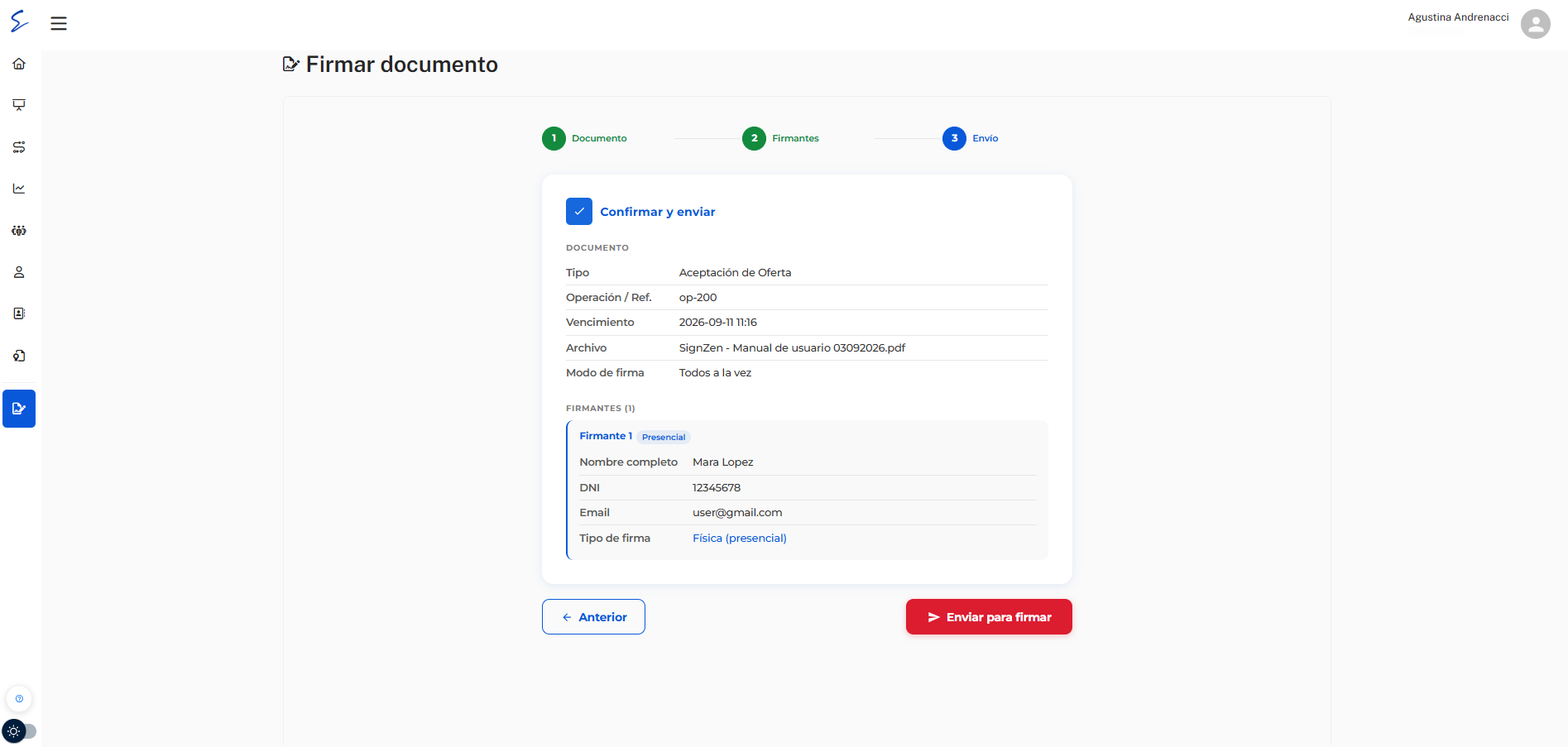This screenshot has height=747, width=1568.
Task: Click the DNI value 12345678
Action: pyautogui.click(x=717, y=488)
